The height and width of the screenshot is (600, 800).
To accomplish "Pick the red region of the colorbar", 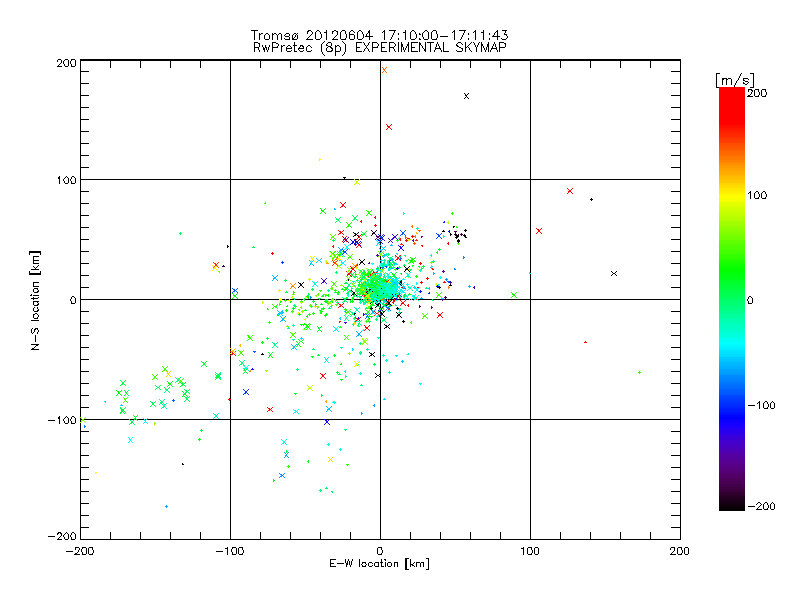I will (732, 107).
